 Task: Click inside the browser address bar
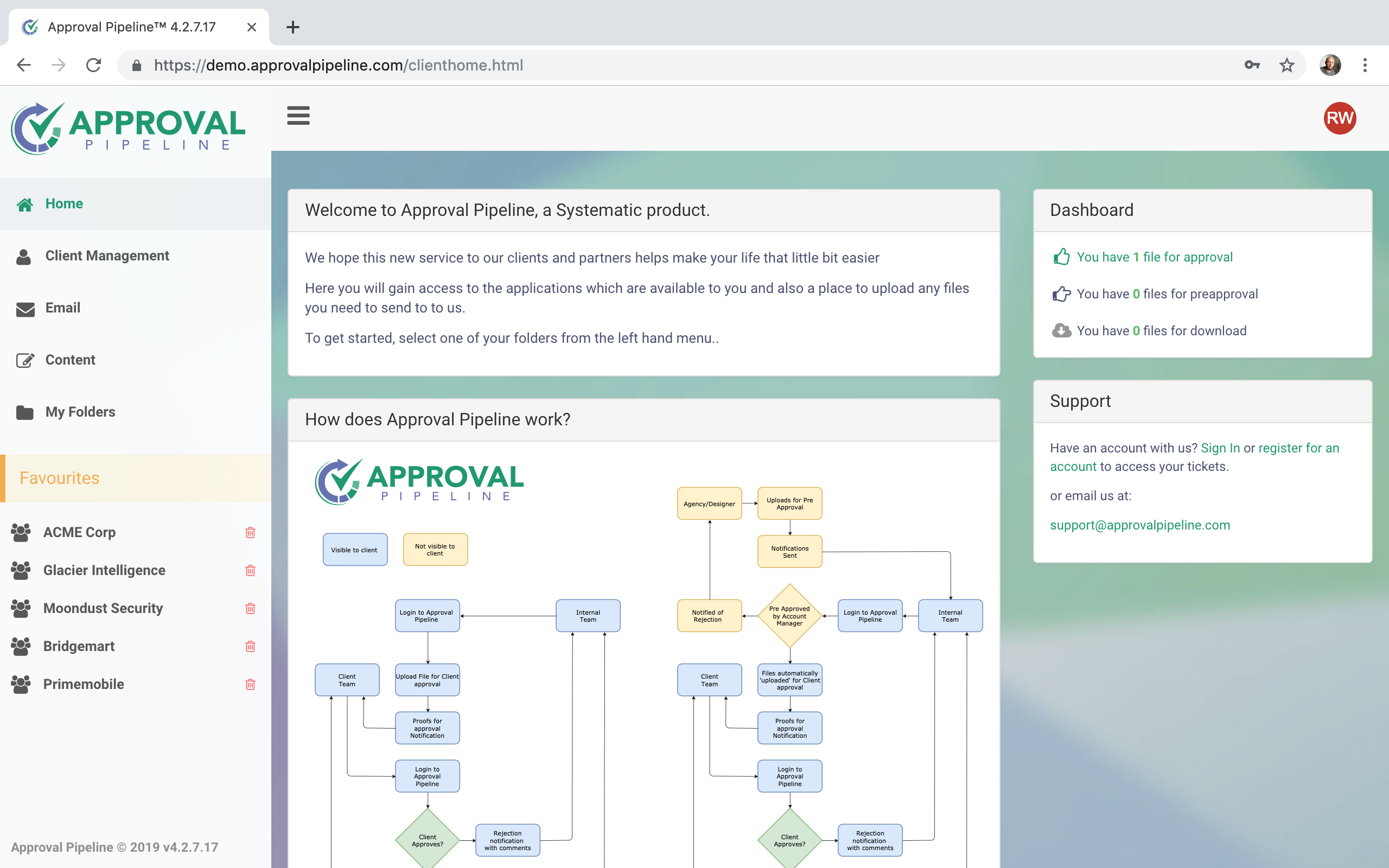coord(402,65)
